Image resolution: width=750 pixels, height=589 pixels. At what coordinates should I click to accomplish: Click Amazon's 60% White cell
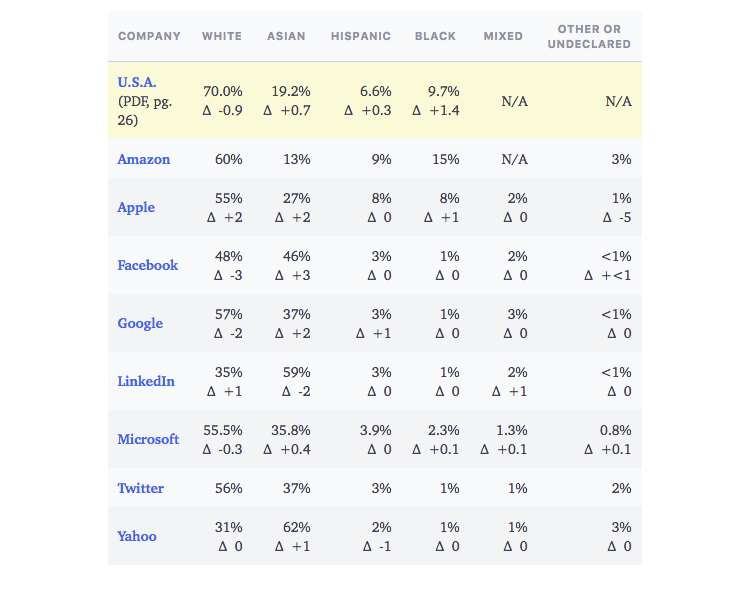click(x=228, y=159)
